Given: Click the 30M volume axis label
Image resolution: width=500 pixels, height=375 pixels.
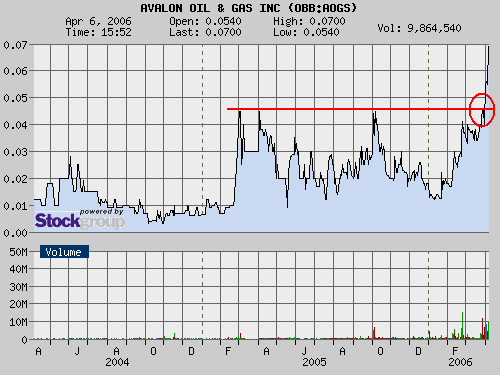Looking at the screenshot, I should pos(18,287).
